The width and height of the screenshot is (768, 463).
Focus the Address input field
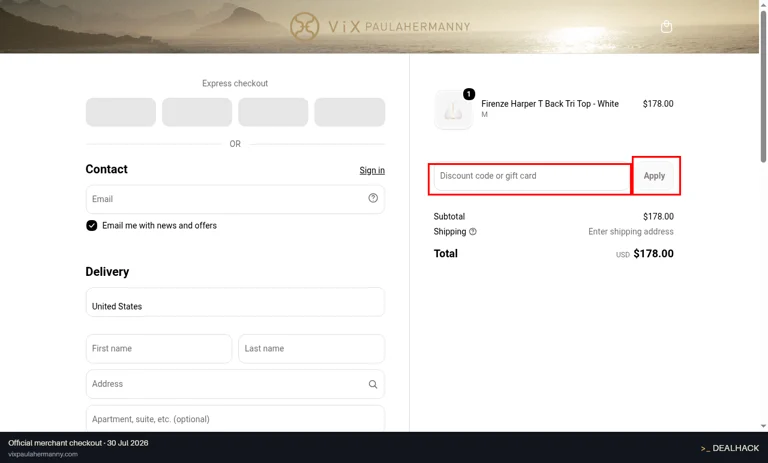click(x=235, y=384)
